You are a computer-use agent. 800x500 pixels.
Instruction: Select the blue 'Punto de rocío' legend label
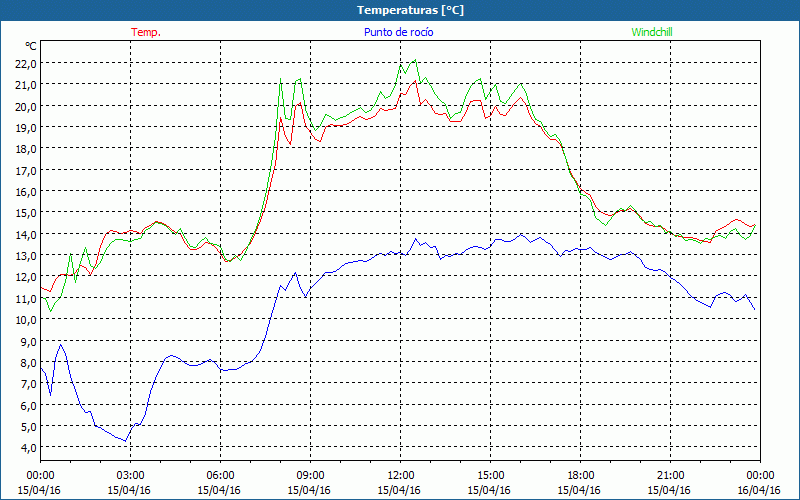click(398, 32)
